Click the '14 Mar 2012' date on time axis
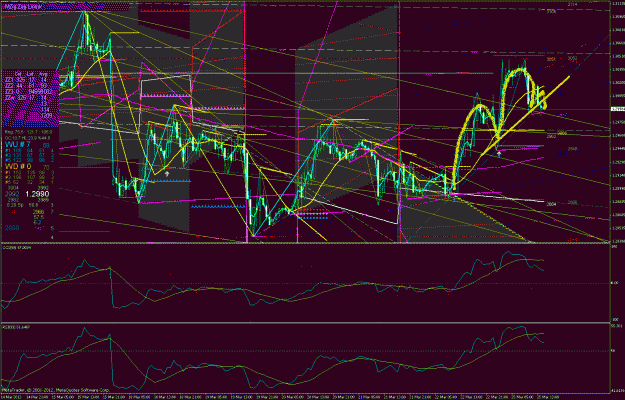The height and width of the screenshot is (400, 625). click(x=9, y=397)
